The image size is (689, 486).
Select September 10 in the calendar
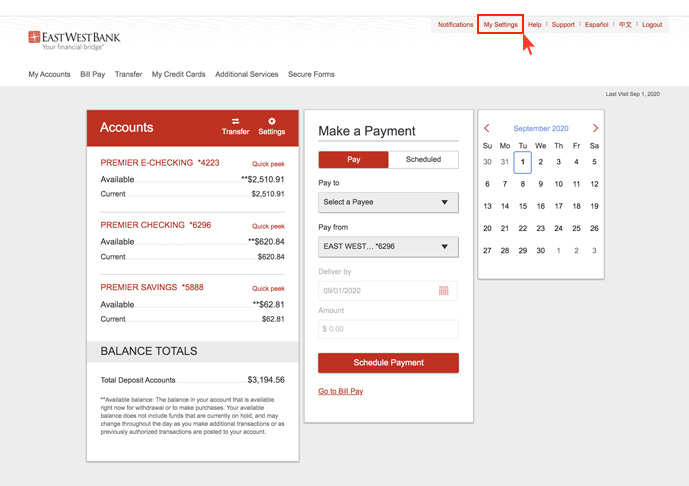coord(558,184)
